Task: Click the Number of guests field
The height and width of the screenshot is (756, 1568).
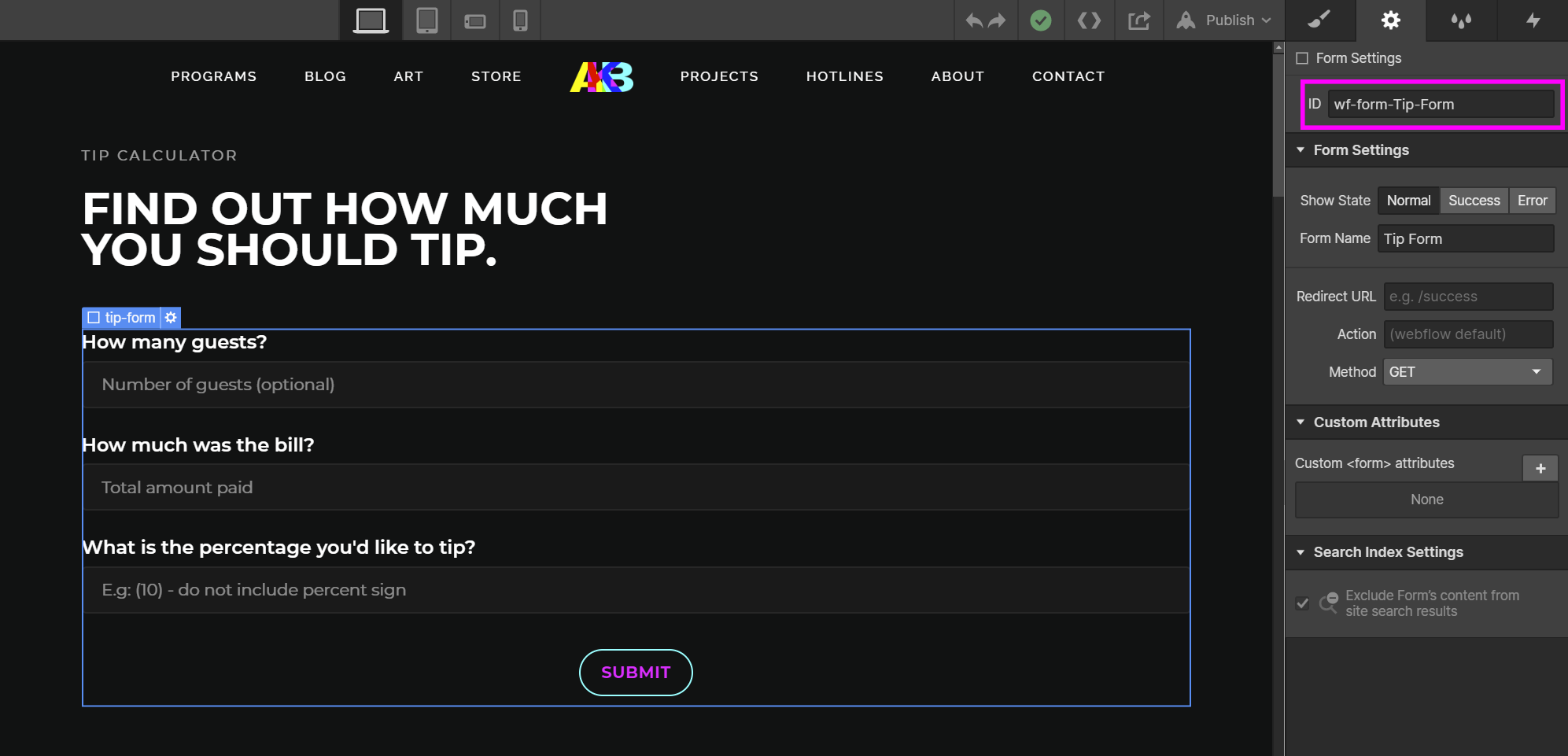Action: click(636, 385)
